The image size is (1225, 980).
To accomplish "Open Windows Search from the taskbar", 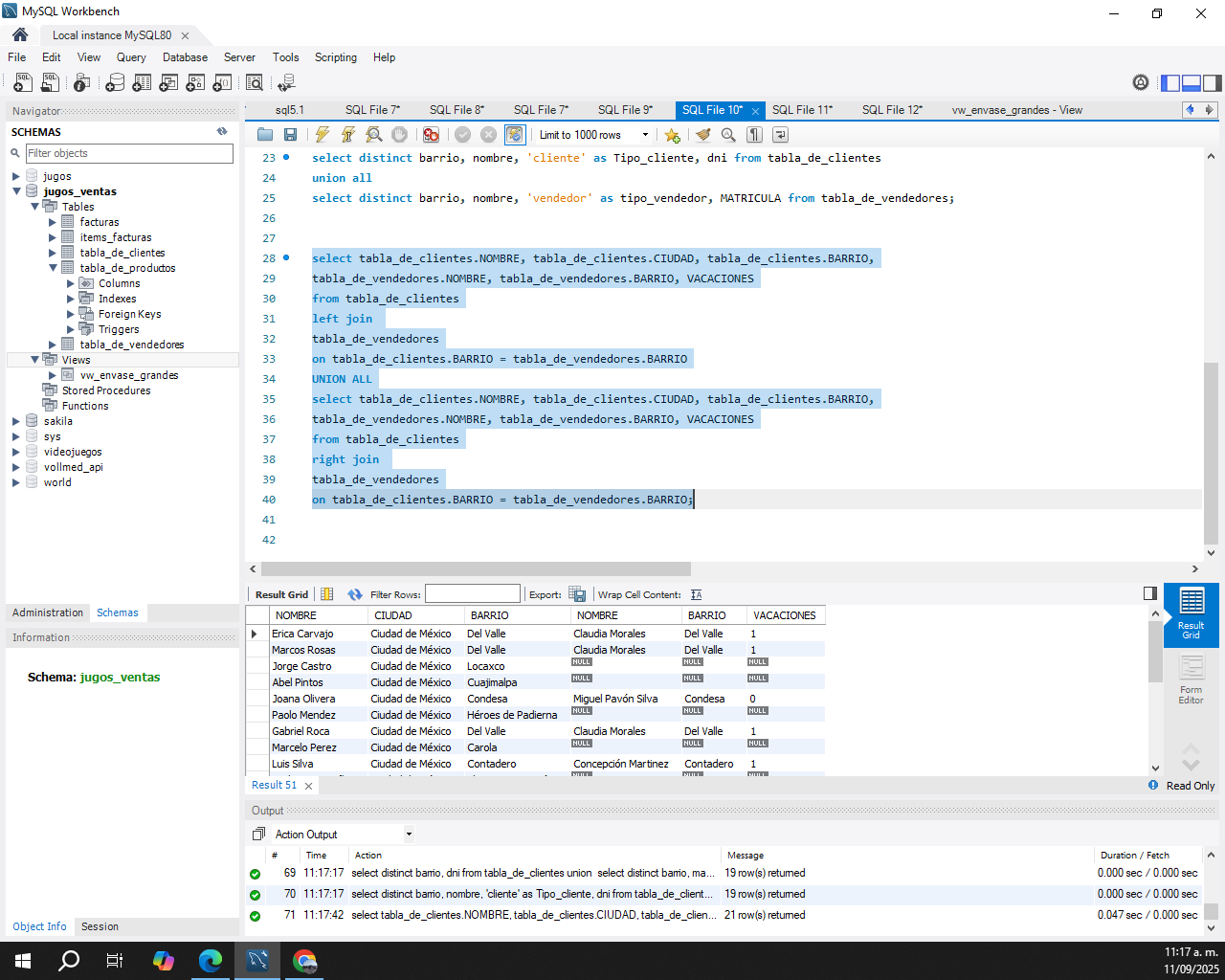I will tap(69, 961).
